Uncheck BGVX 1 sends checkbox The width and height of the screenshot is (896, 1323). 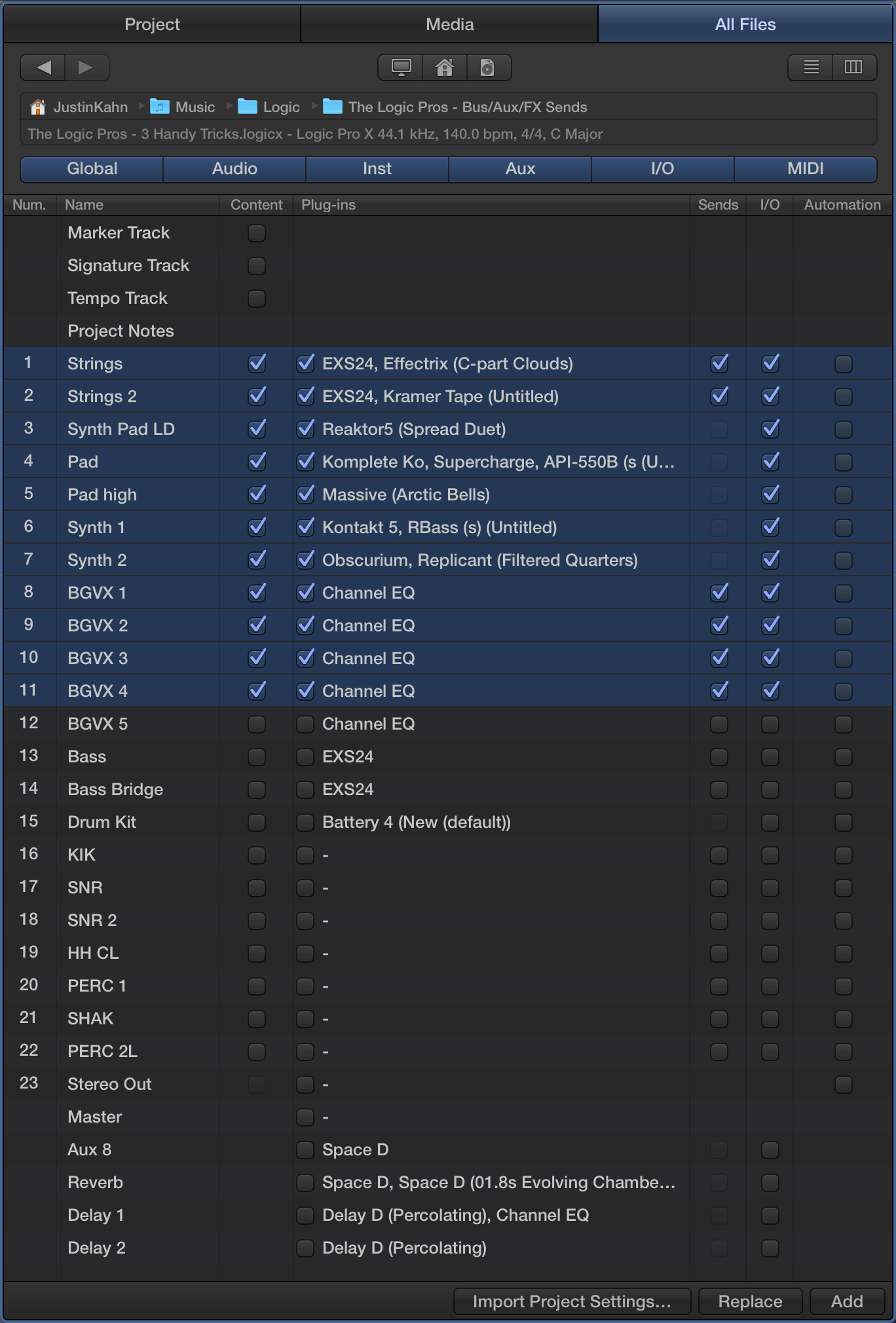pyautogui.click(x=719, y=593)
